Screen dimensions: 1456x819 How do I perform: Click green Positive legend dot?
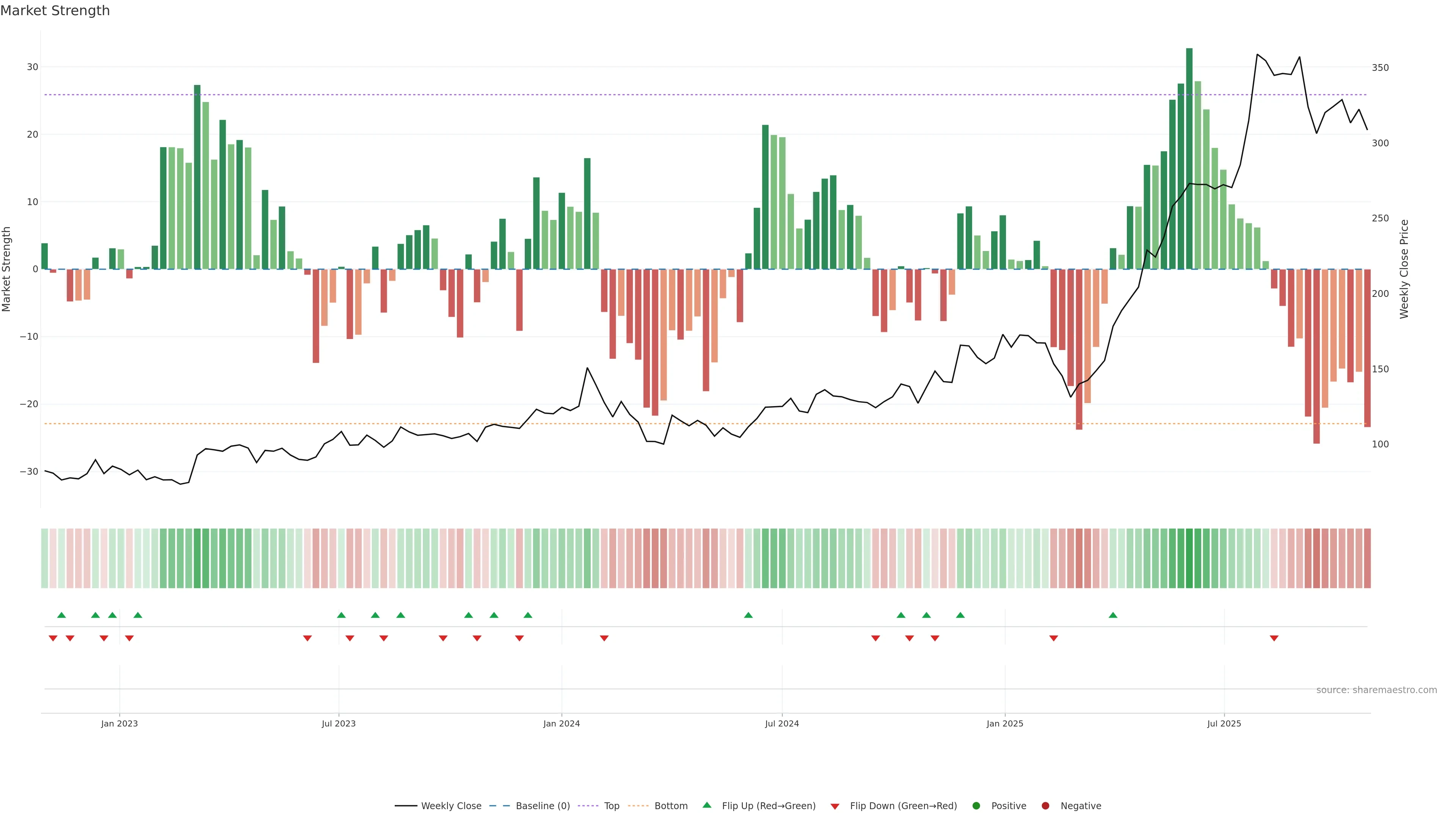976,806
